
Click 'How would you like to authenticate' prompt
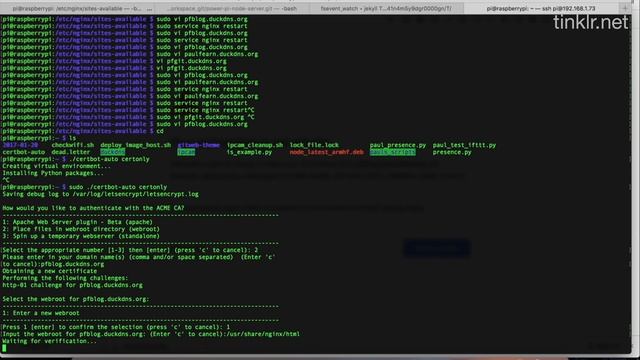[x=93, y=208]
